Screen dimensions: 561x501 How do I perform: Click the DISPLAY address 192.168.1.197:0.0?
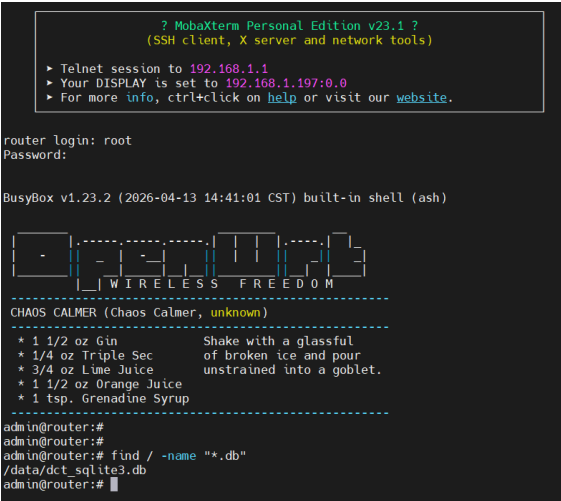[x=286, y=83]
